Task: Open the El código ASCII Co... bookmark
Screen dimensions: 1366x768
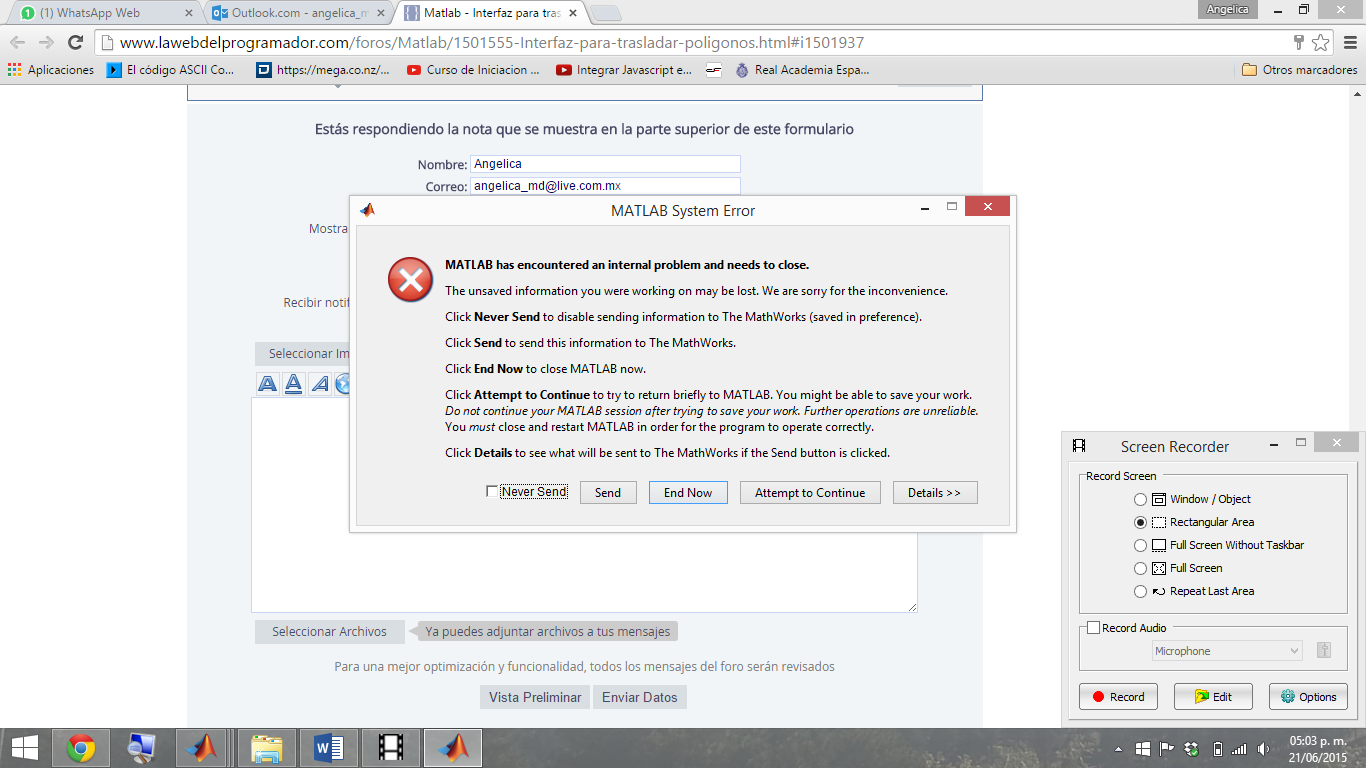Action: [171, 70]
